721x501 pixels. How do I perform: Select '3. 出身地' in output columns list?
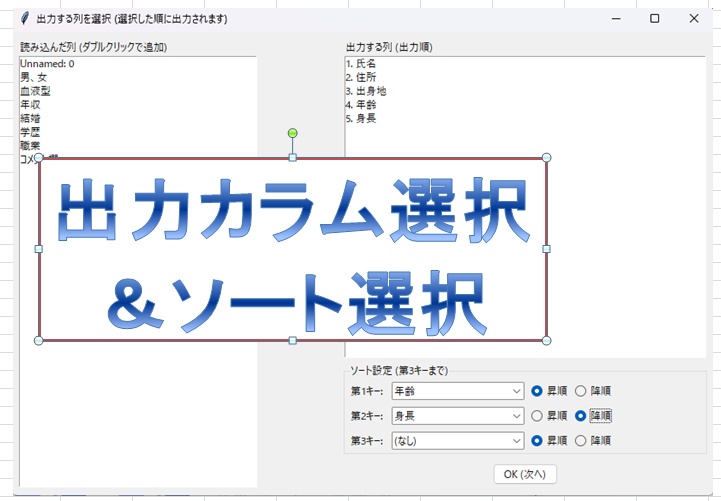click(x=366, y=91)
